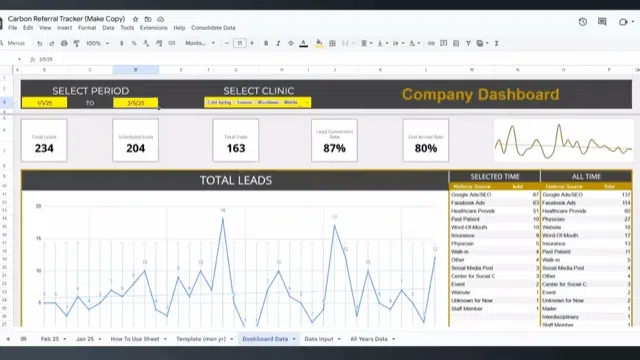The image size is (640, 360).
Task: Click the add new sheet plus button
Action: pos(8,339)
